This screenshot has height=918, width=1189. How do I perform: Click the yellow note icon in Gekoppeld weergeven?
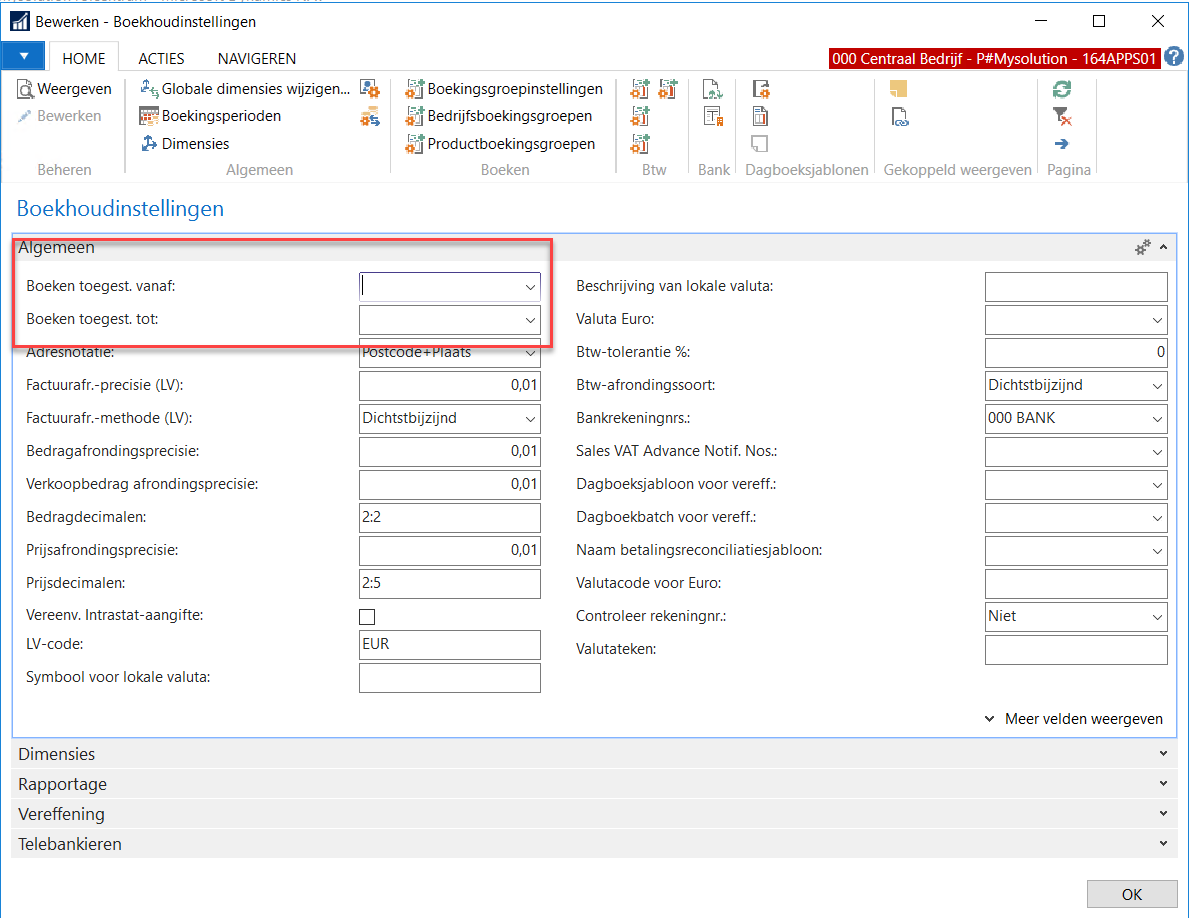(x=899, y=89)
